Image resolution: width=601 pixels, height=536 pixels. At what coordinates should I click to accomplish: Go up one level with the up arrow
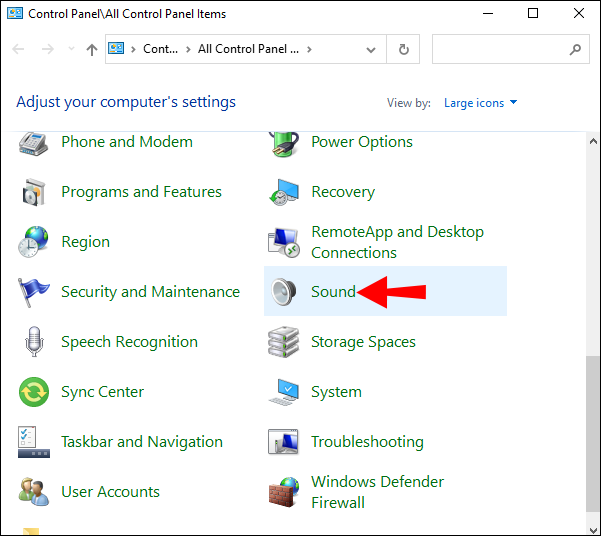tap(92, 49)
